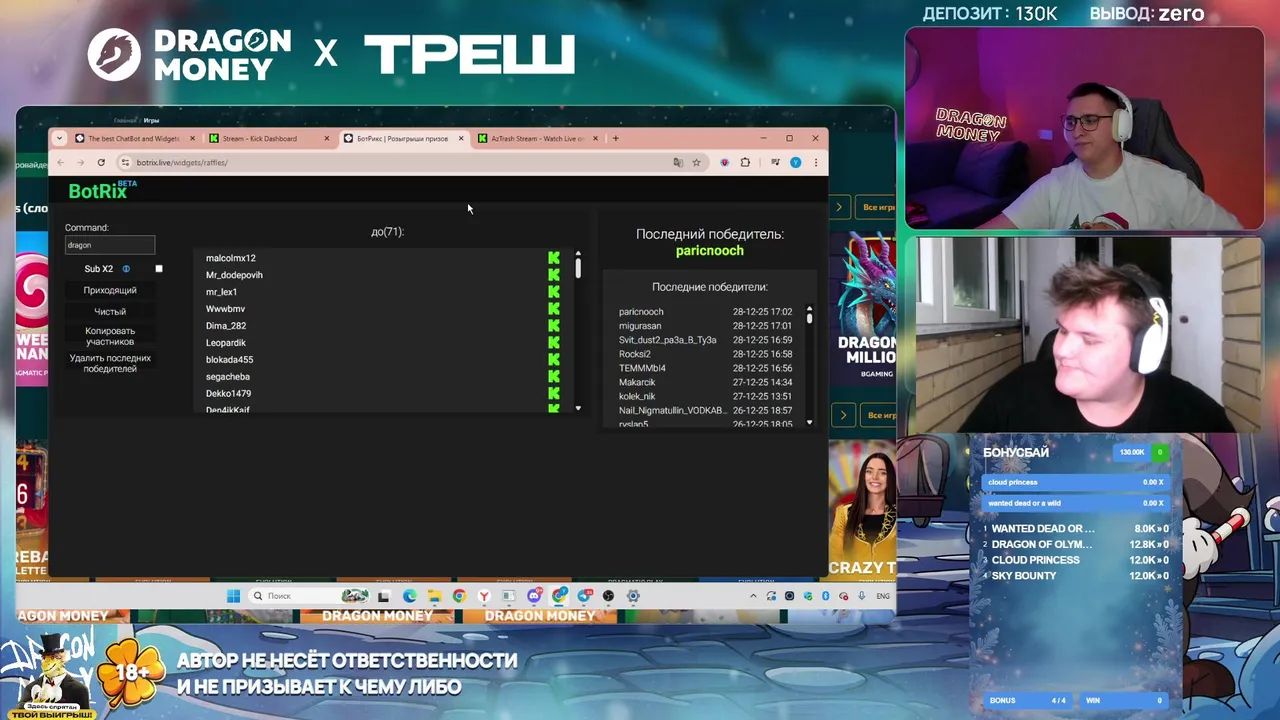Viewport: 1280px width, 720px height.
Task: Click winner entry migurasan
Action: pos(640,326)
